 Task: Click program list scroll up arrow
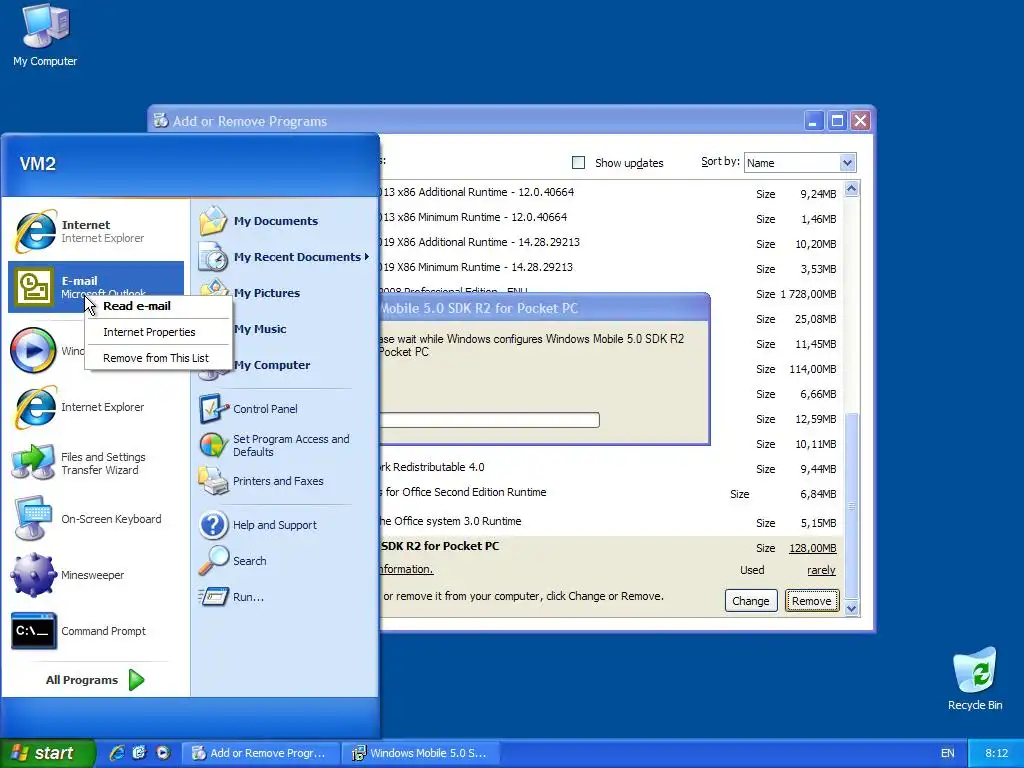[851, 189]
